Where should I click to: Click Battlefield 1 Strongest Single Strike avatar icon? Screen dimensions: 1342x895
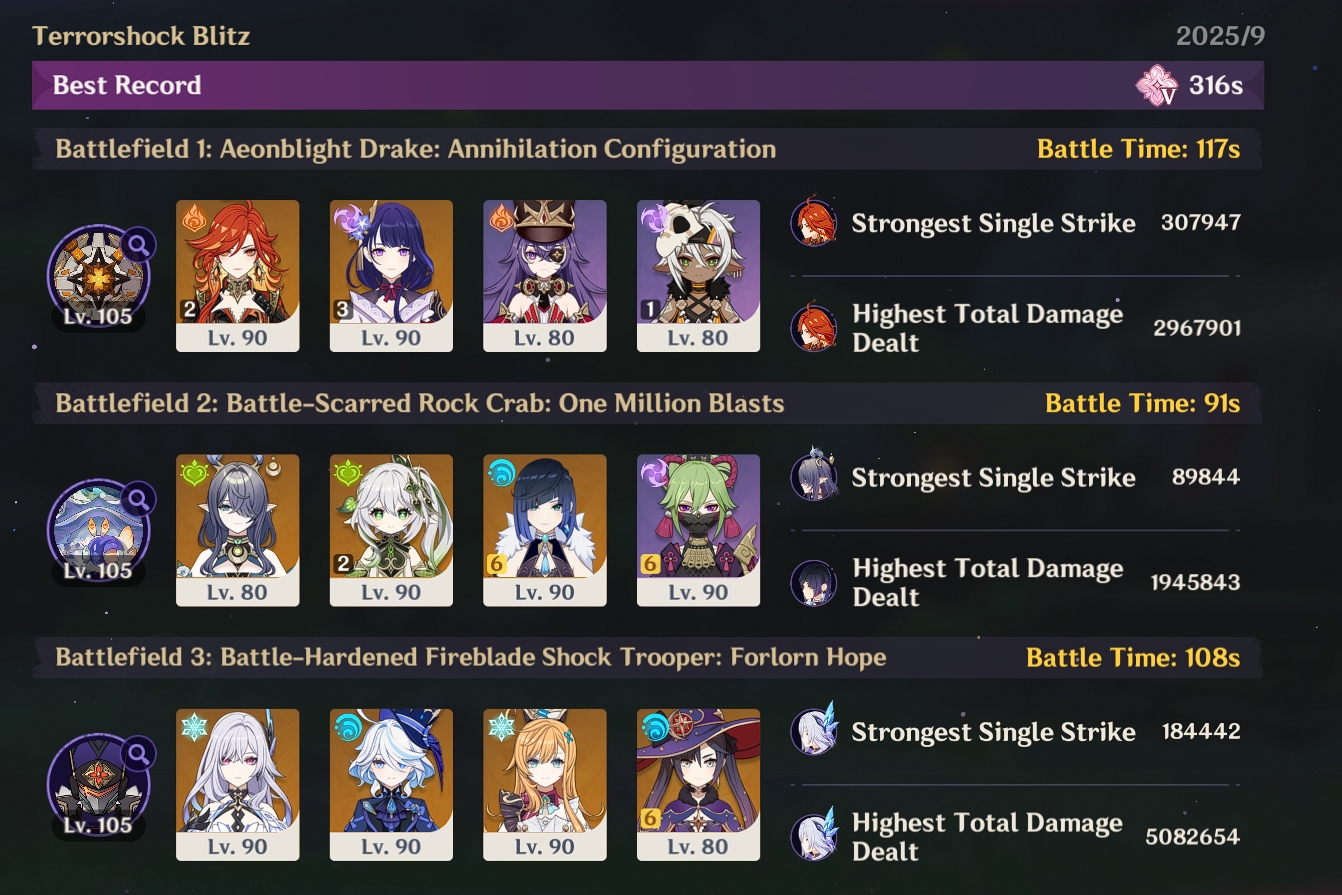(x=814, y=222)
